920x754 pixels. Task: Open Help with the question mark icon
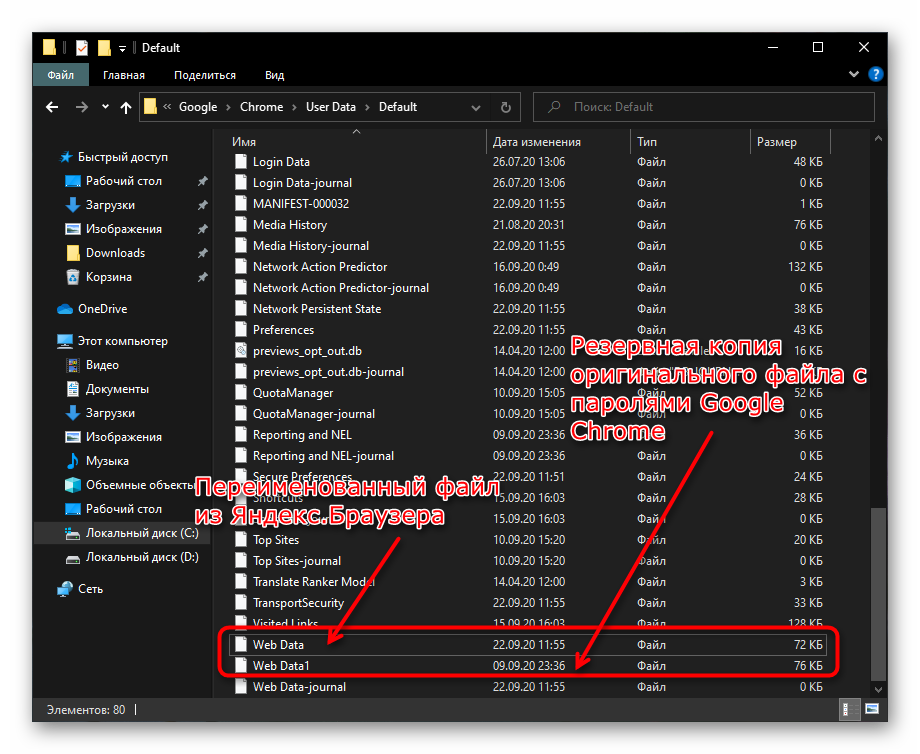point(877,74)
